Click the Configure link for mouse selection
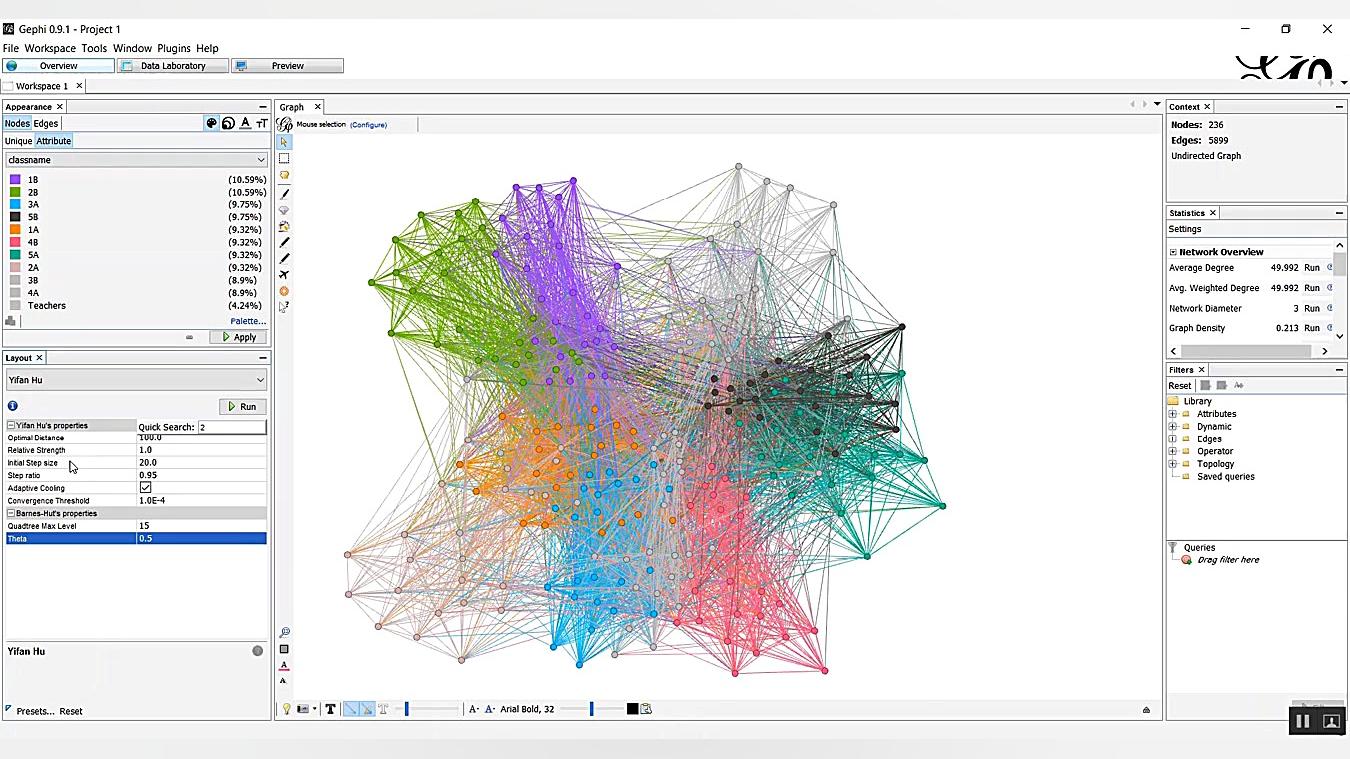The image size is (1350, 759). coord(368,125)
